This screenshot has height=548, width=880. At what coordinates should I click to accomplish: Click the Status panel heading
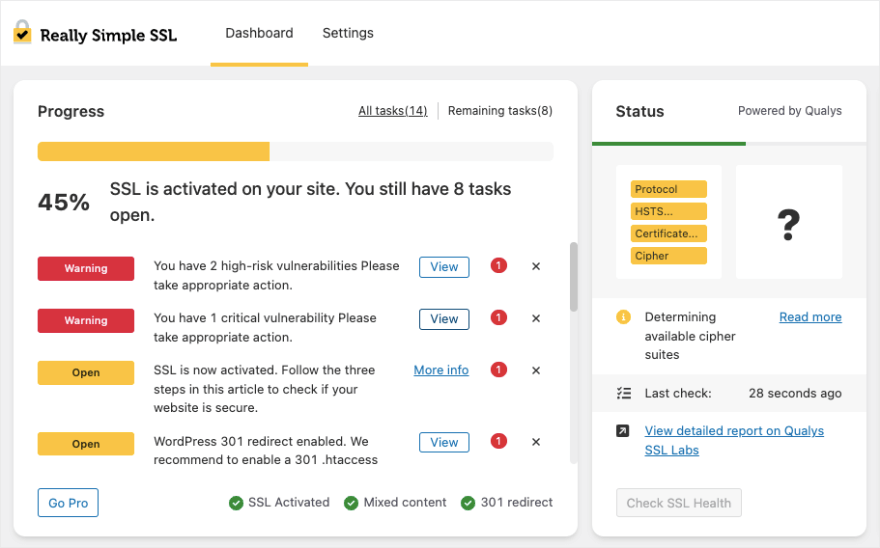click(640, 111)
